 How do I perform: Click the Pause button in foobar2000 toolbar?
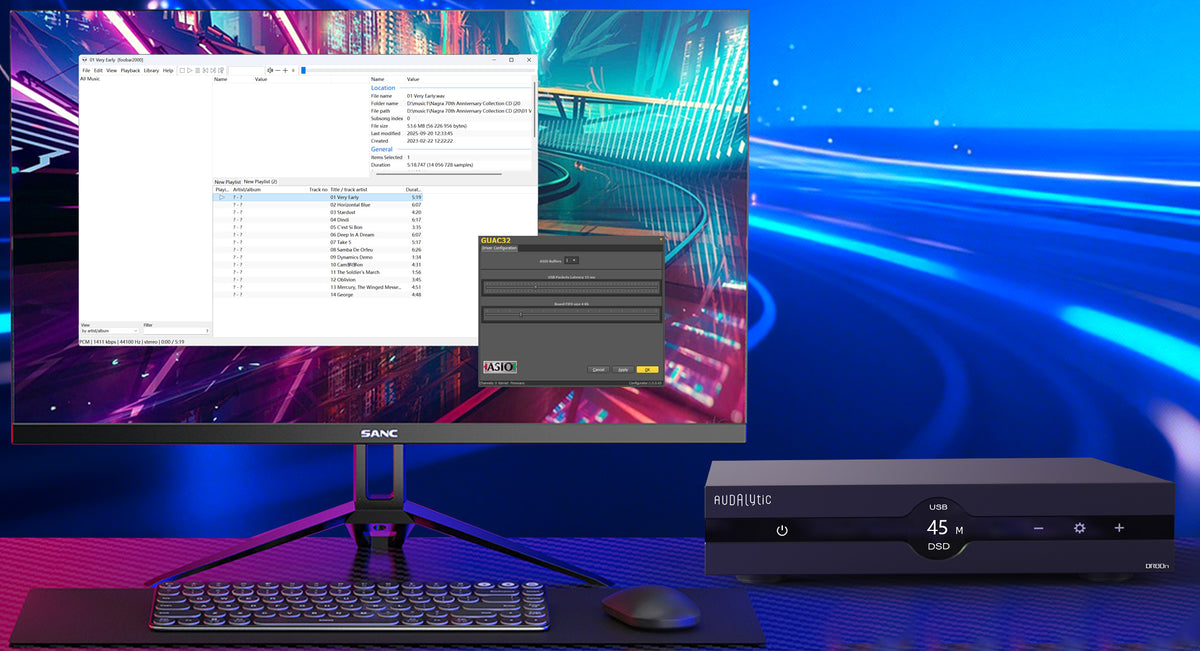[198, 71]
